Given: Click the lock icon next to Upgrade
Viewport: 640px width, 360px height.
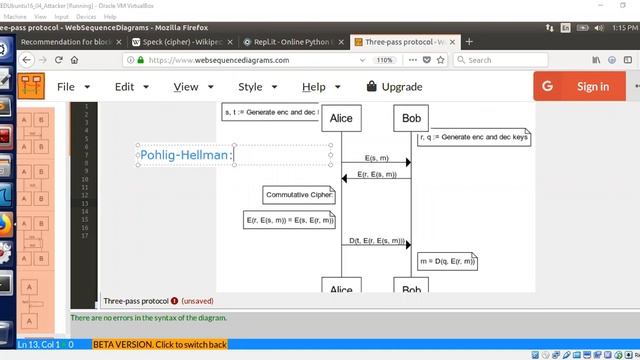Looking at the screenshot, I should [371, 86].
